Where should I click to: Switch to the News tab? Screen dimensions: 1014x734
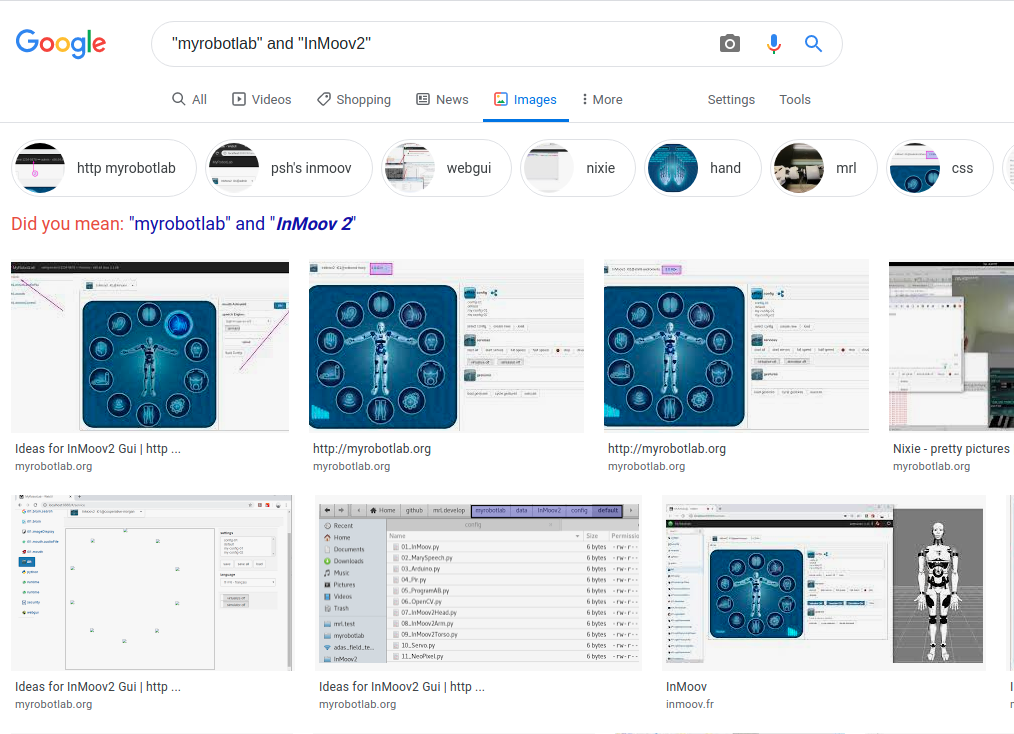pyautogui.click(x=442, y=99)
